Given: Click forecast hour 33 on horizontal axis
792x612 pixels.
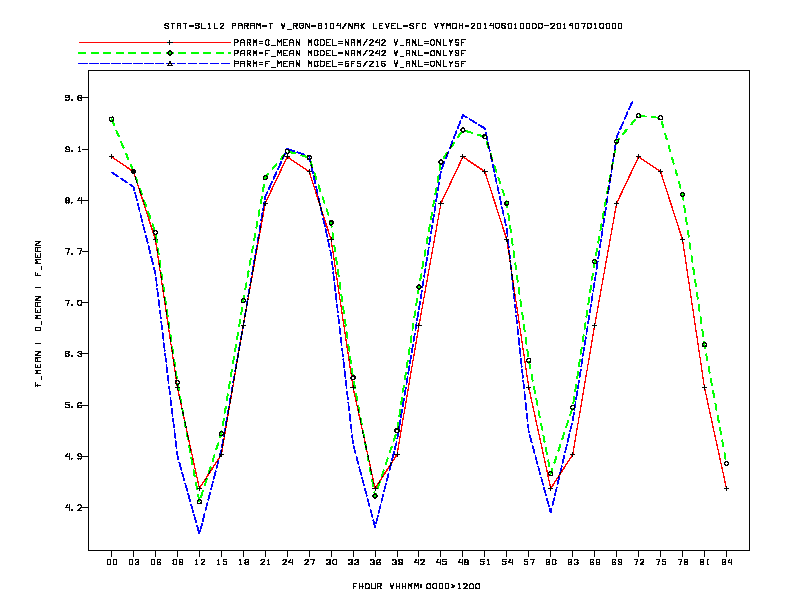Looking at the screenshot, I should (353, 562).
